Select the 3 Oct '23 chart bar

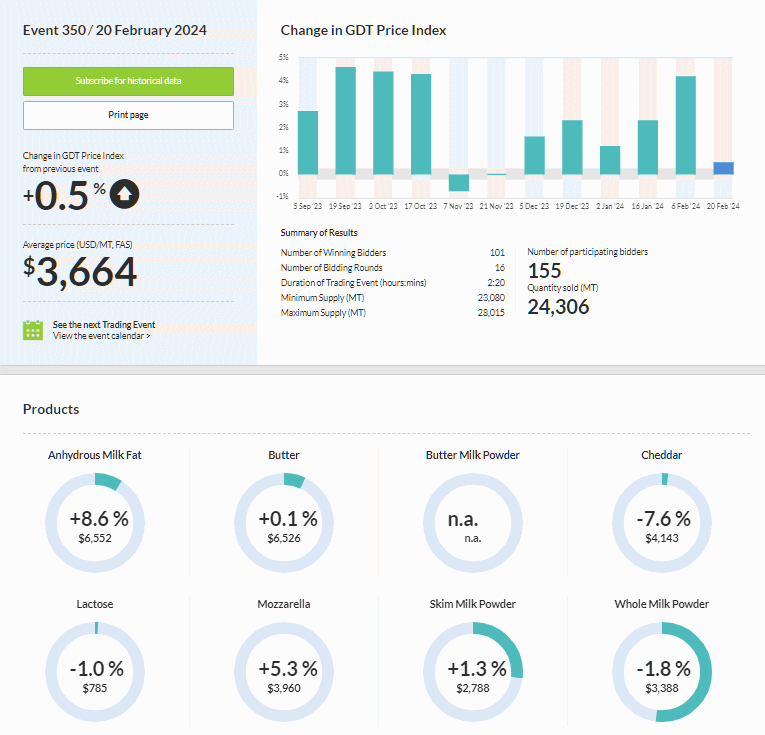tap(383, 123)
